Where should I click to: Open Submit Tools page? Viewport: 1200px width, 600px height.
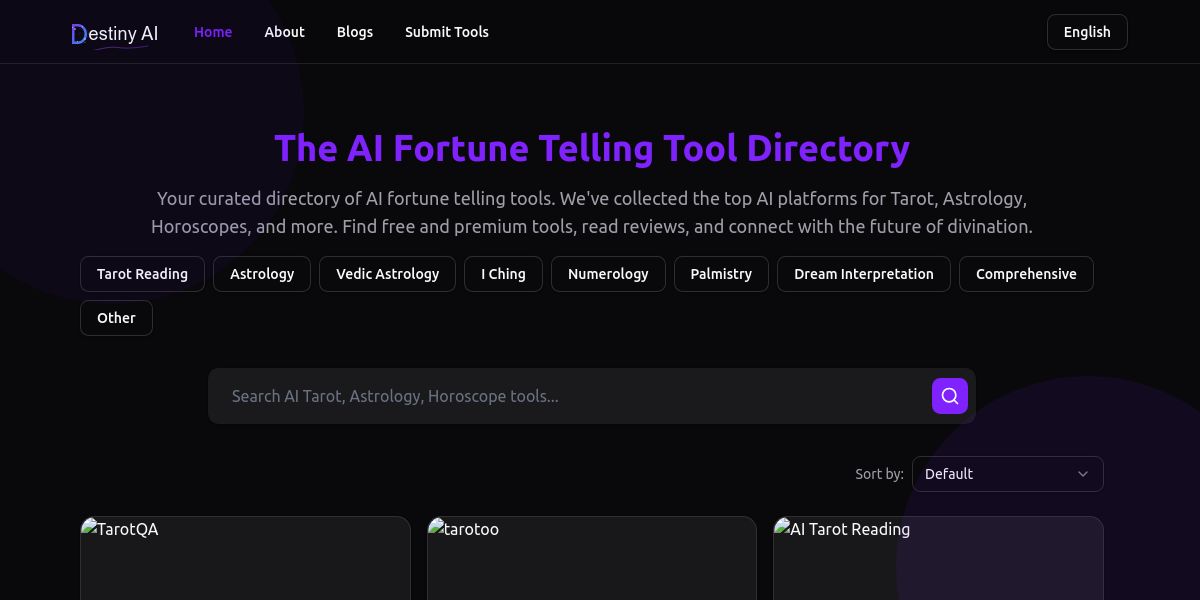pos(447,32)
